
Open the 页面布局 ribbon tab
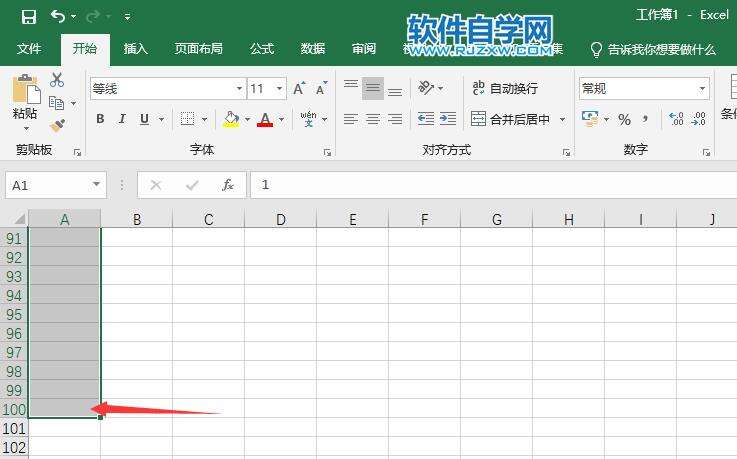(198, 48)
